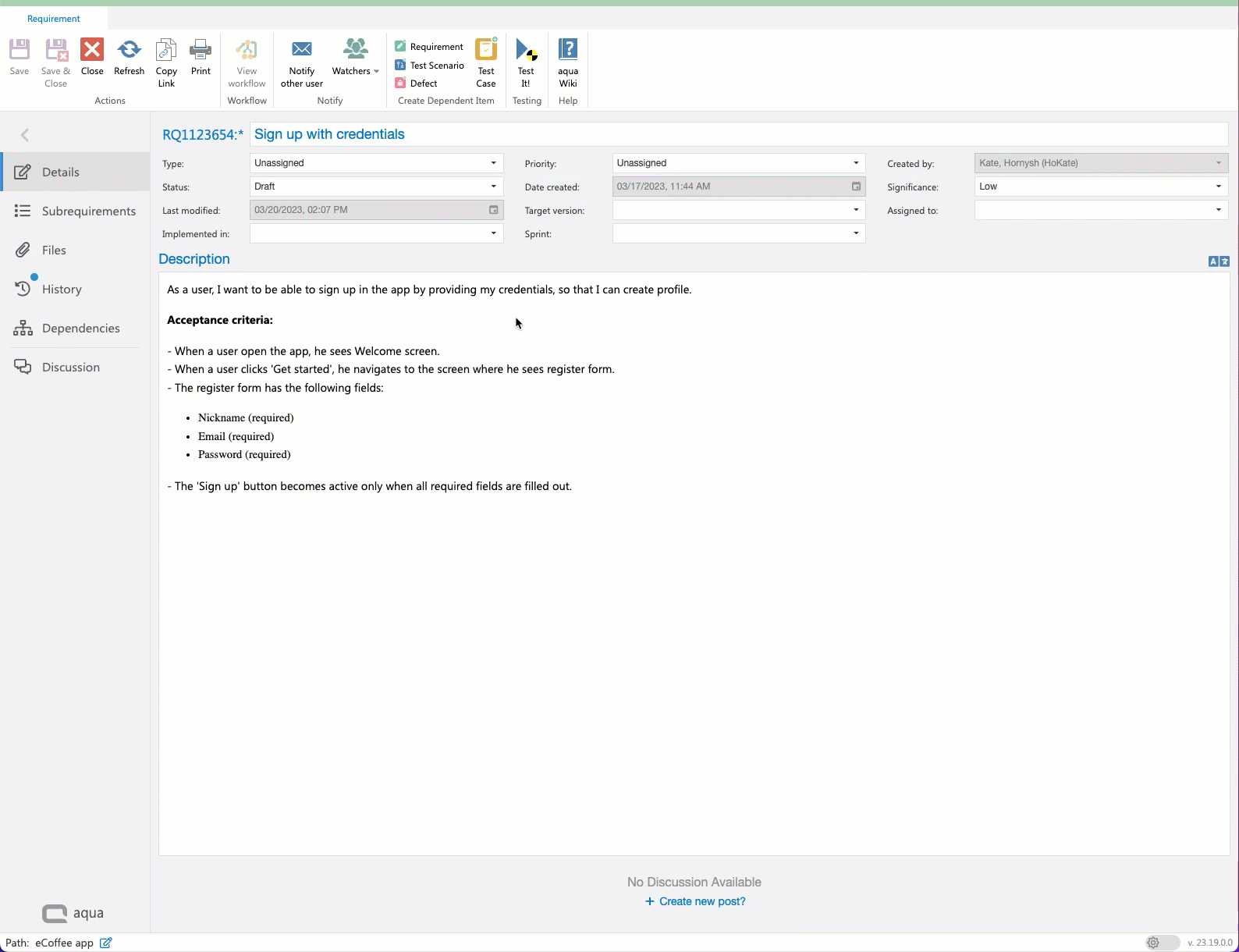Click the 'Nickname (required)' bullet text
Viewport: 1239px width, 952px height.
pyautogui.click(x=246, y=417)
